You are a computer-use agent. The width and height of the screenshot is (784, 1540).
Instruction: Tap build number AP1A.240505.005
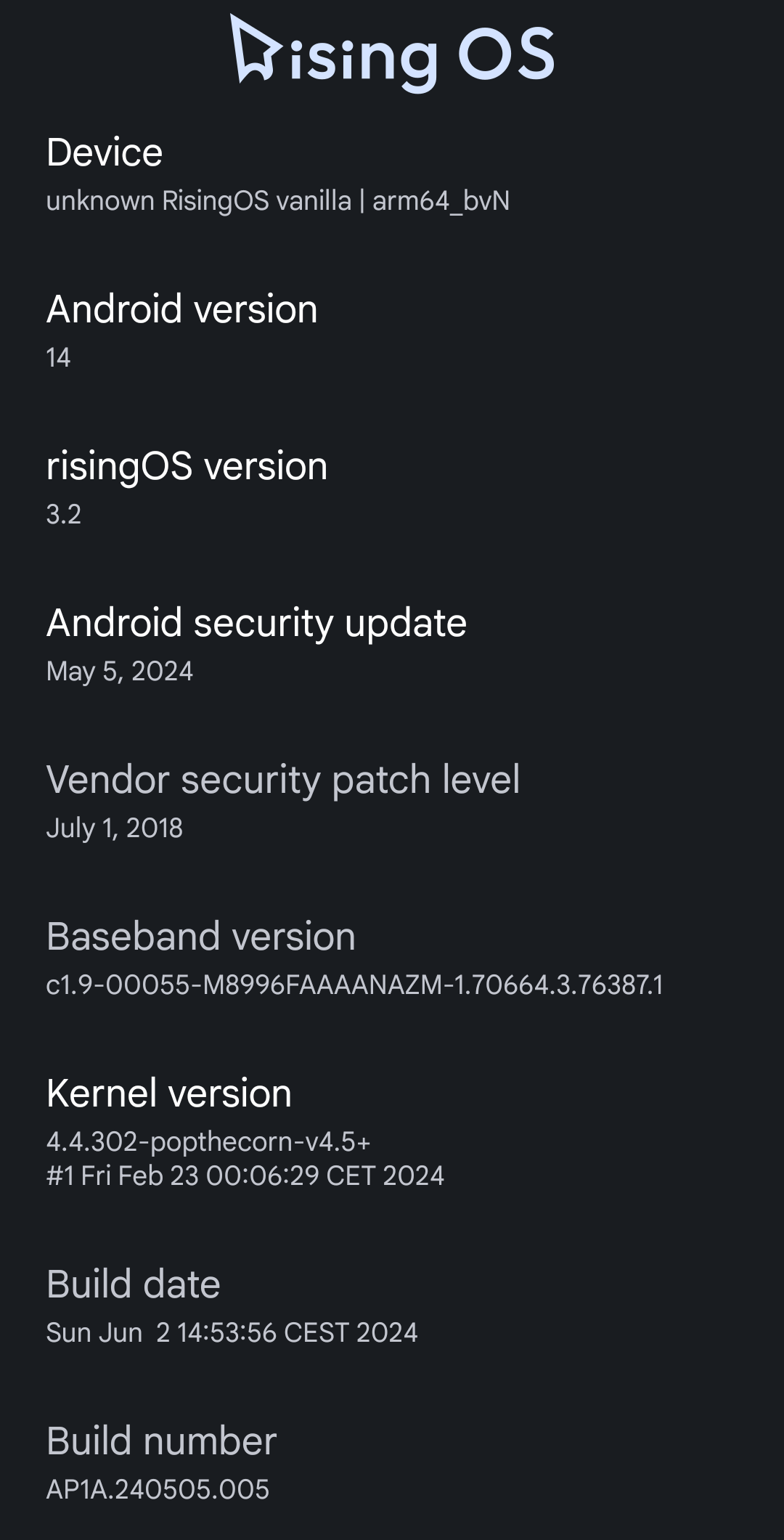tap(158, 1490)
